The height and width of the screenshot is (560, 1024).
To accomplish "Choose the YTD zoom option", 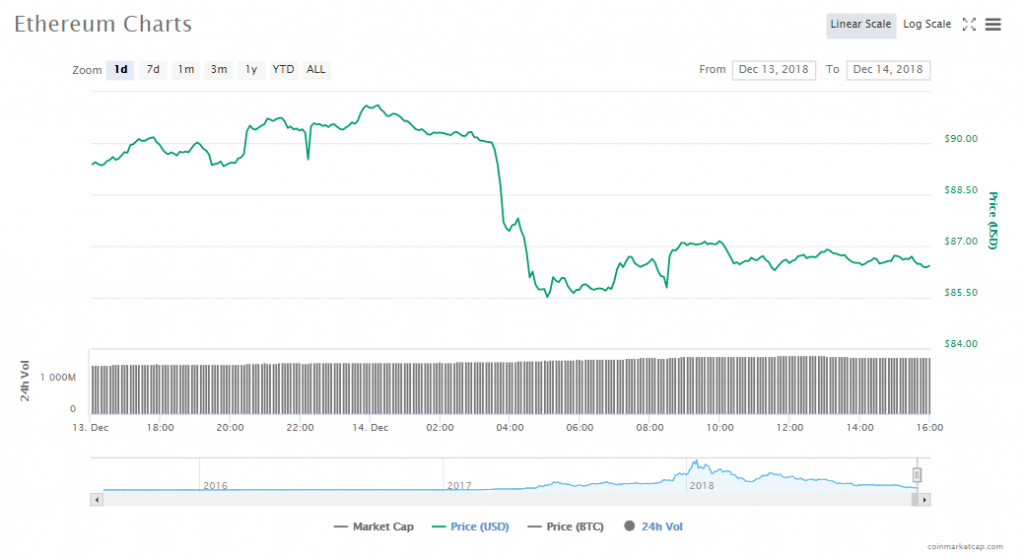I will point(284,70).
